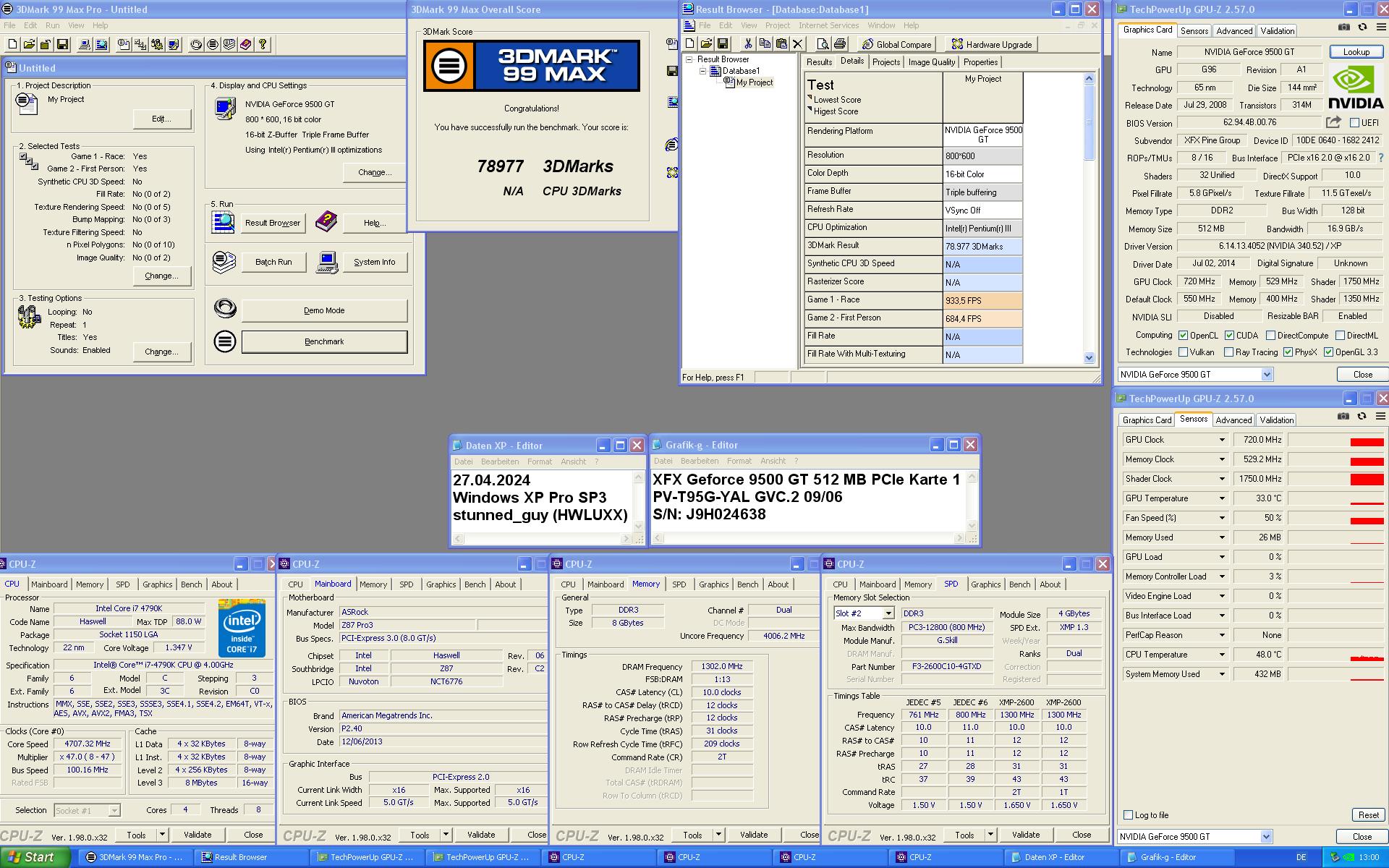
Task: Open the Results tab in Result Browser
Action: 819,62
